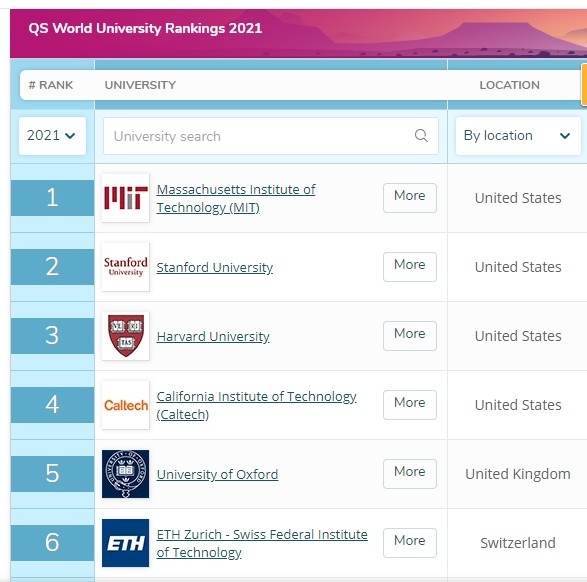The image size is (587, 582).
Task: Click the Harvard crest logo
Action: click(125, 336)
